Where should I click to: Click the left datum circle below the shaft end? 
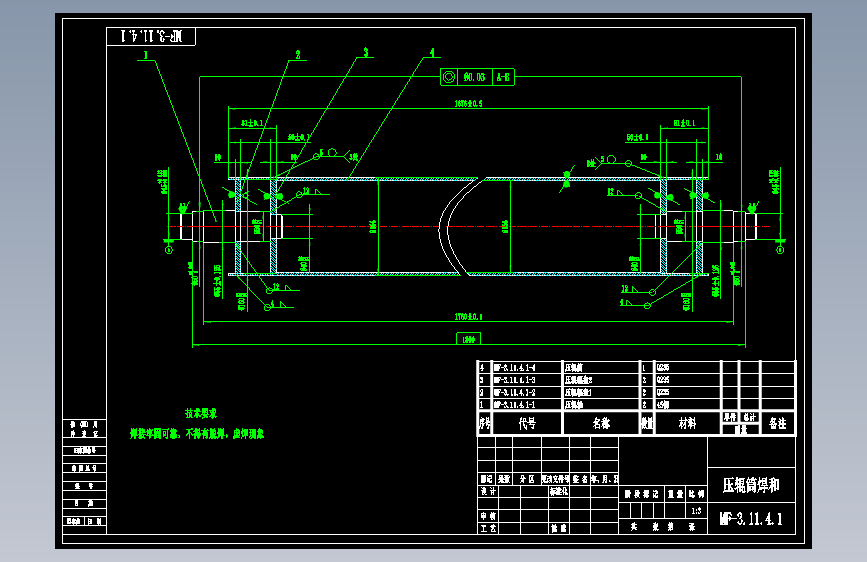(x=169, y=250)
